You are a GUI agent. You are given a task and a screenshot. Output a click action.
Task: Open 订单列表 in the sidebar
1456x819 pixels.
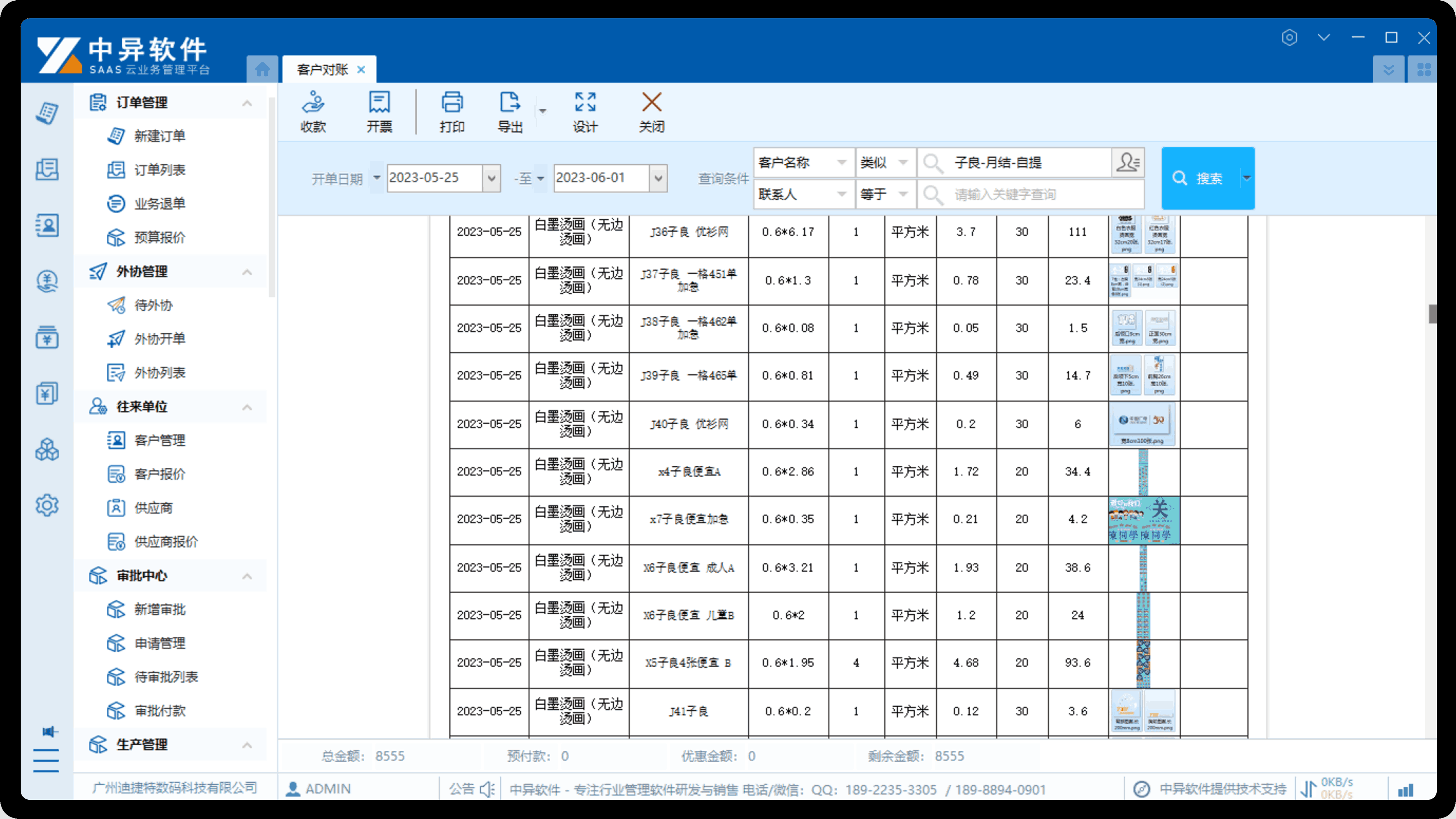pyautogui.click(x=159, y=170)
